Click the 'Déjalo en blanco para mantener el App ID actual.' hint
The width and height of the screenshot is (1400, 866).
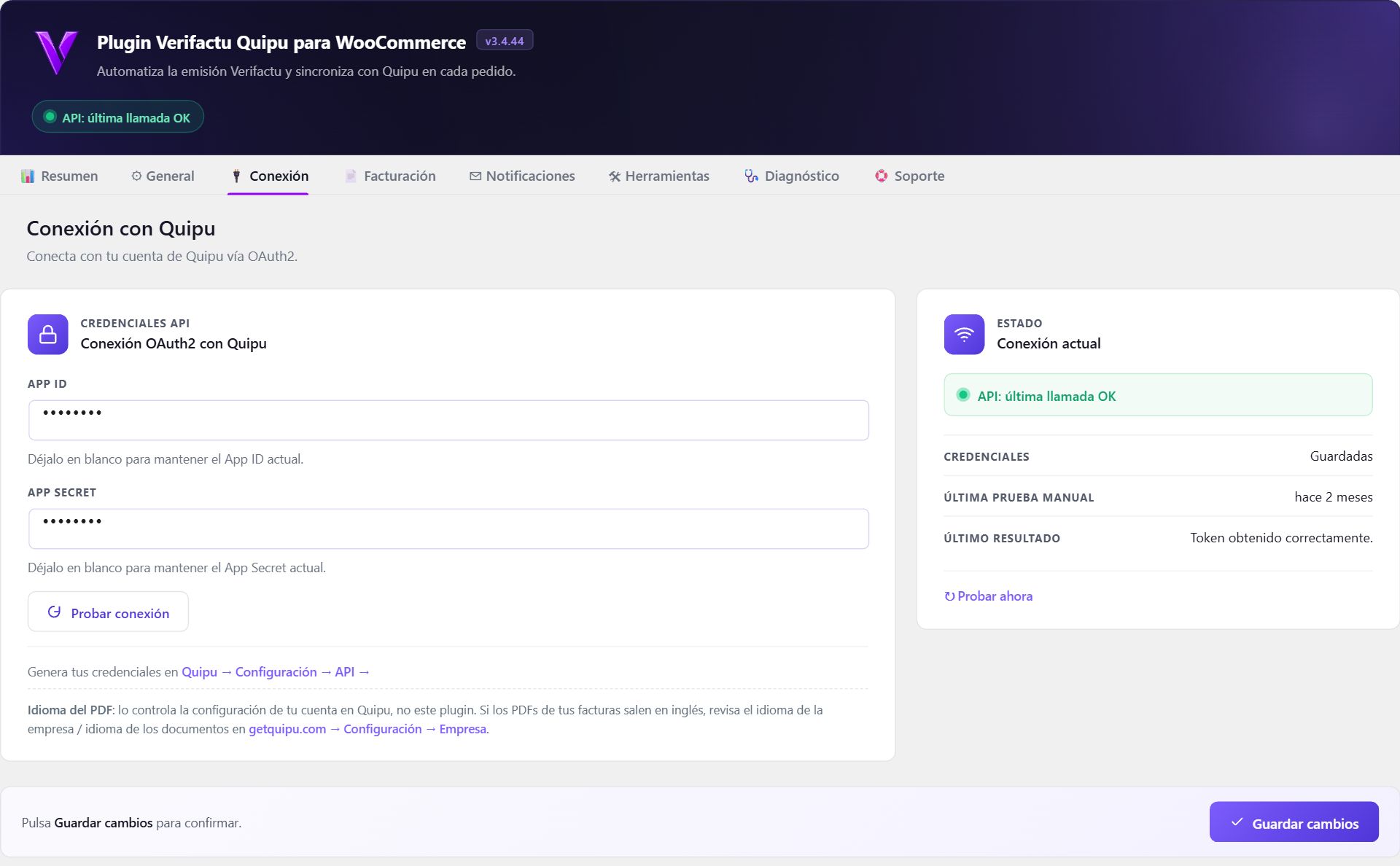[166, 459]
